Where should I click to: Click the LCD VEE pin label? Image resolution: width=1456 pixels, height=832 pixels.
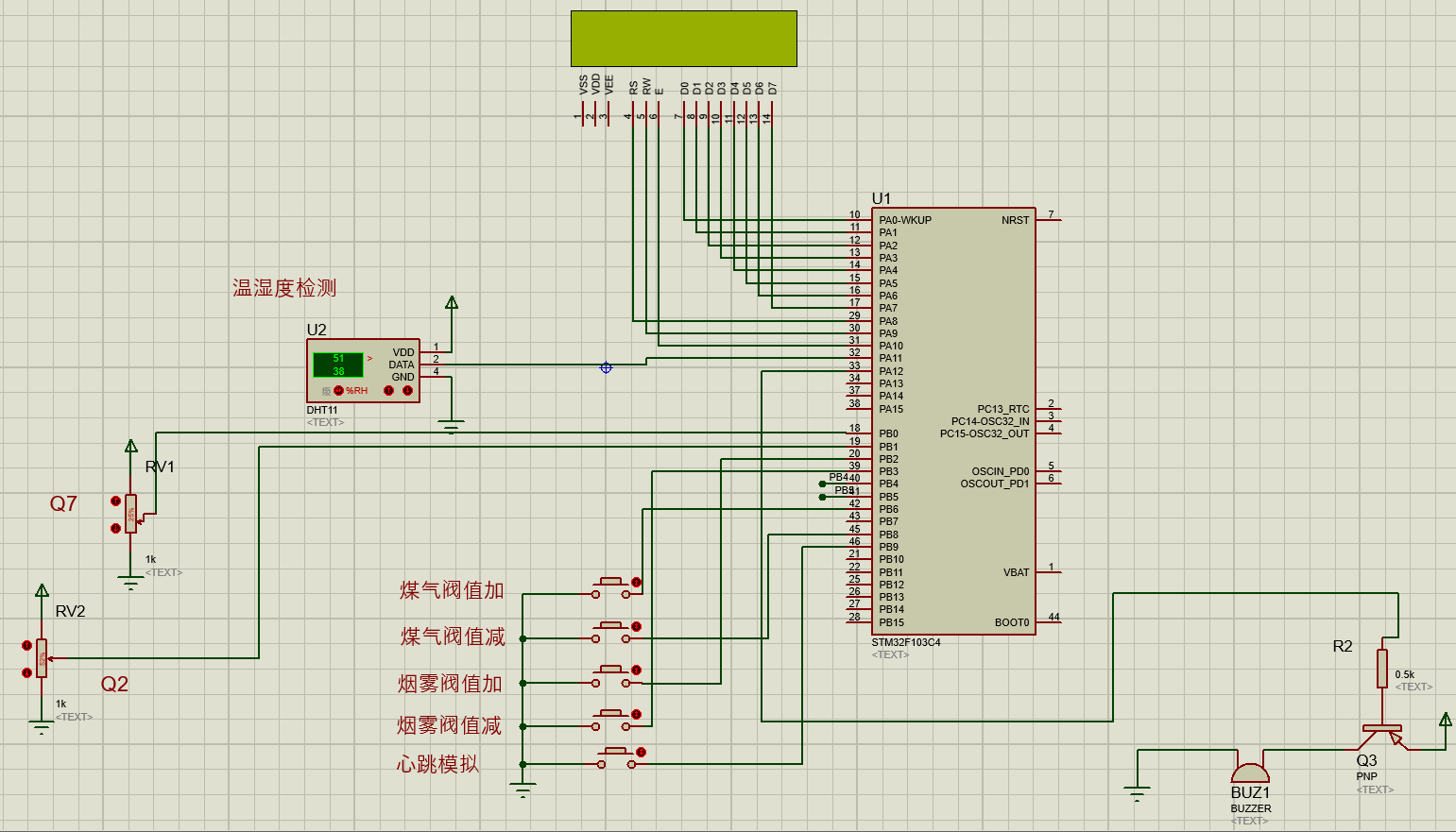(x=608, y=85)
